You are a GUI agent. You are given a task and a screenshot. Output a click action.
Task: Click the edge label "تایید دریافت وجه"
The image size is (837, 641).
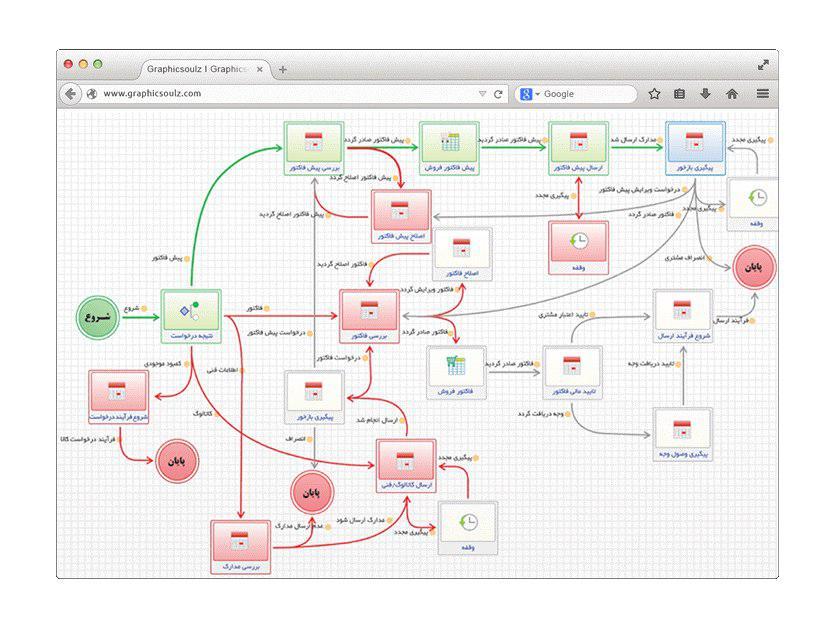coord(651,363)
